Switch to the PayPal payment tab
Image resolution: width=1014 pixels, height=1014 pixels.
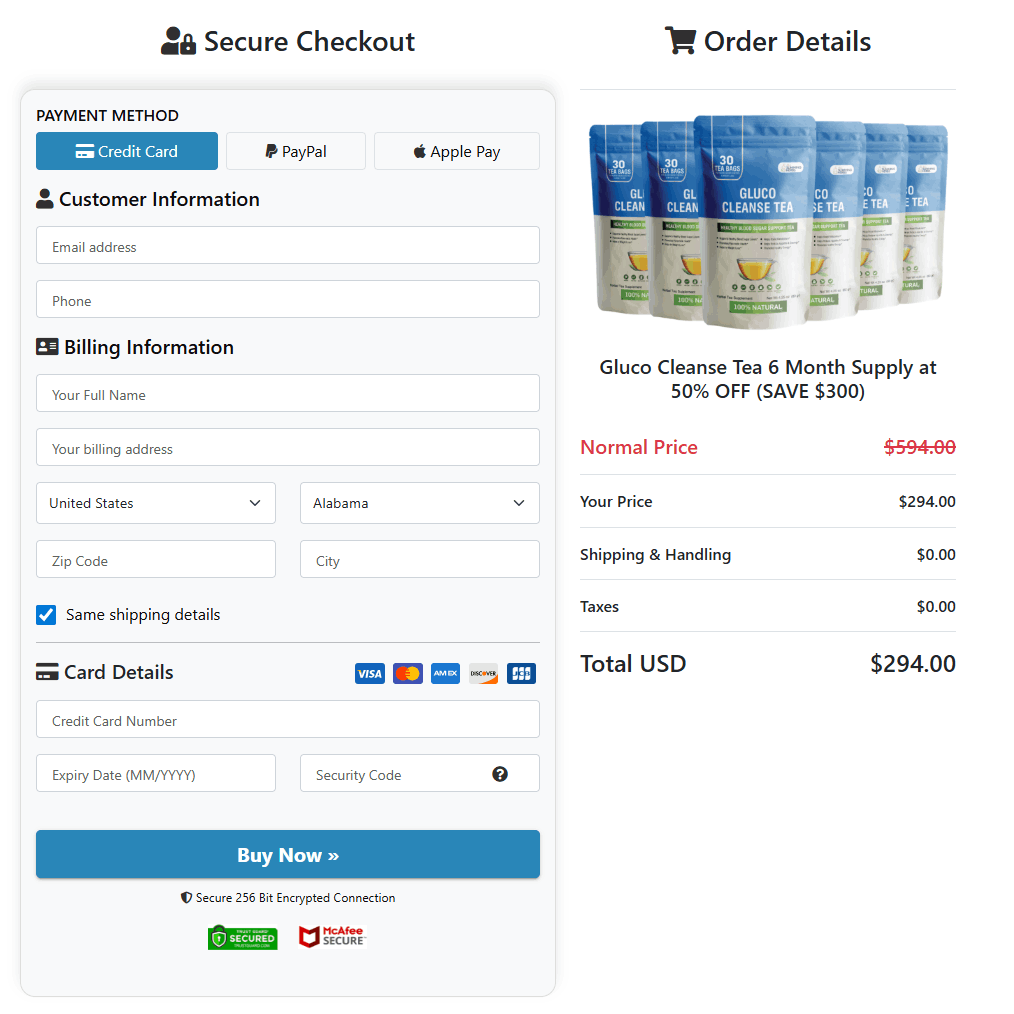(295, 151)
